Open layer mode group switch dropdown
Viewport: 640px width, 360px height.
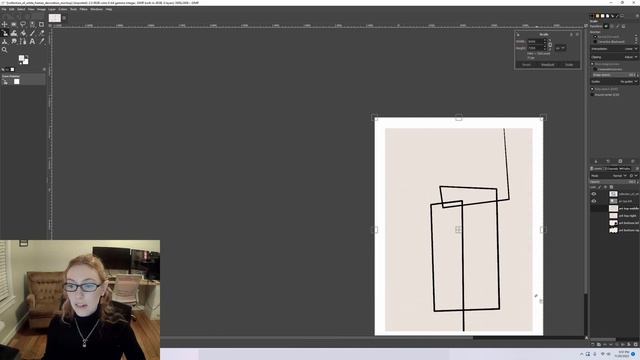(x=634, y=176)
